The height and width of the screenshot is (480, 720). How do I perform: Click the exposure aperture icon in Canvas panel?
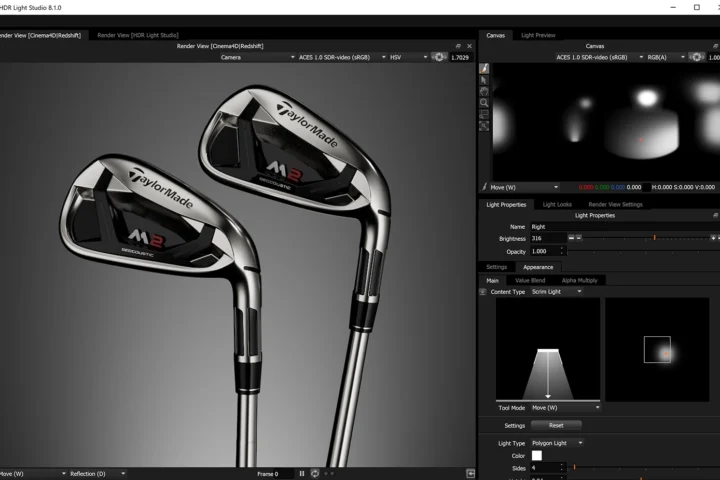click(x=697, y=57)
